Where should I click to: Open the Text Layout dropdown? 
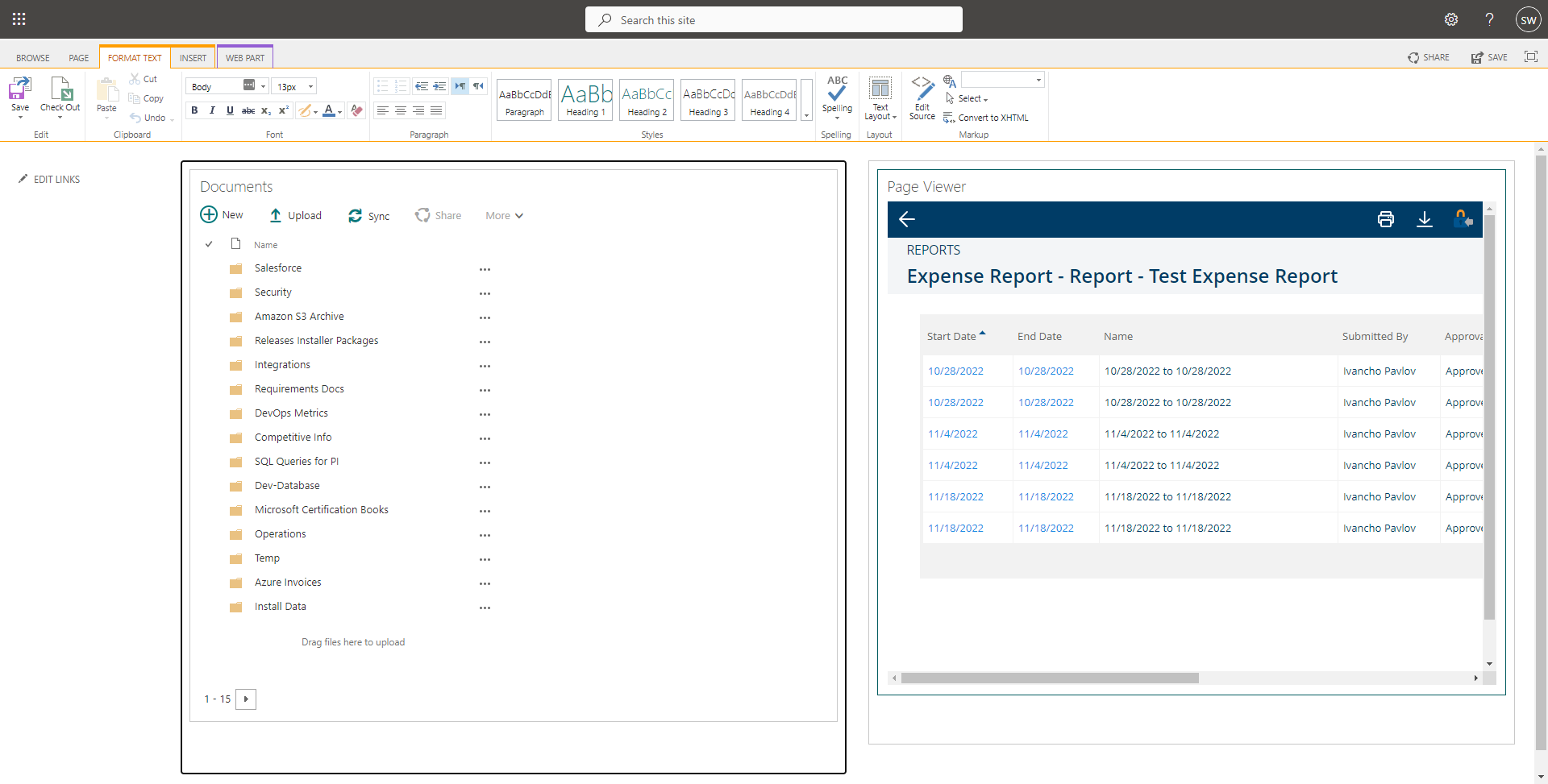[x=880, y=99]
